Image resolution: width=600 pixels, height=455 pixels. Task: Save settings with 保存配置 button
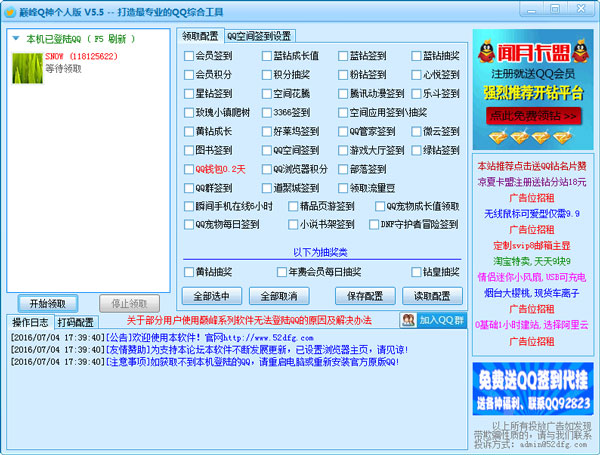[365, 296]
